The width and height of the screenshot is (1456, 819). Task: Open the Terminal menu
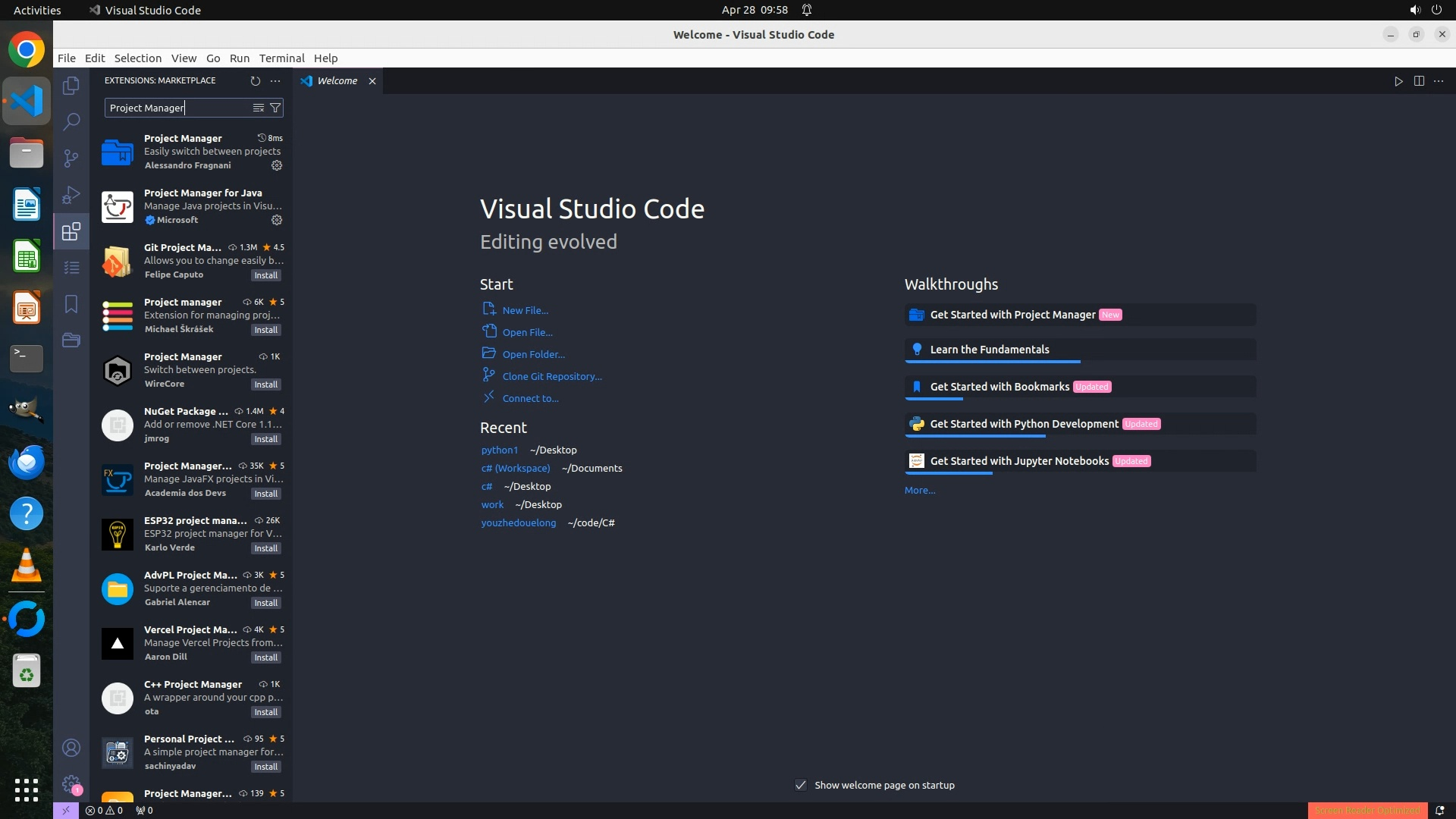click(x=281, y=58)
